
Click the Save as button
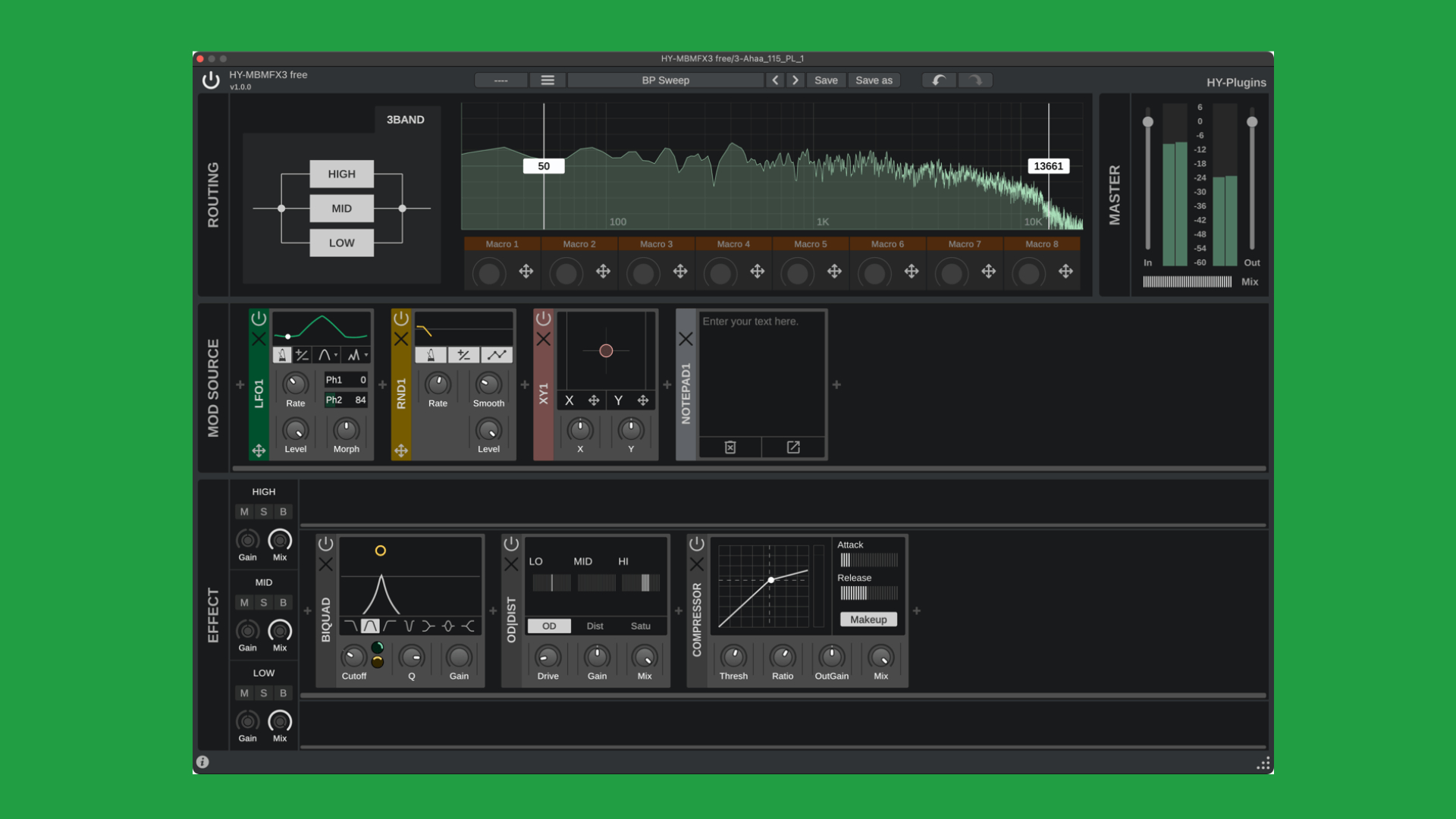pos(874,80)
